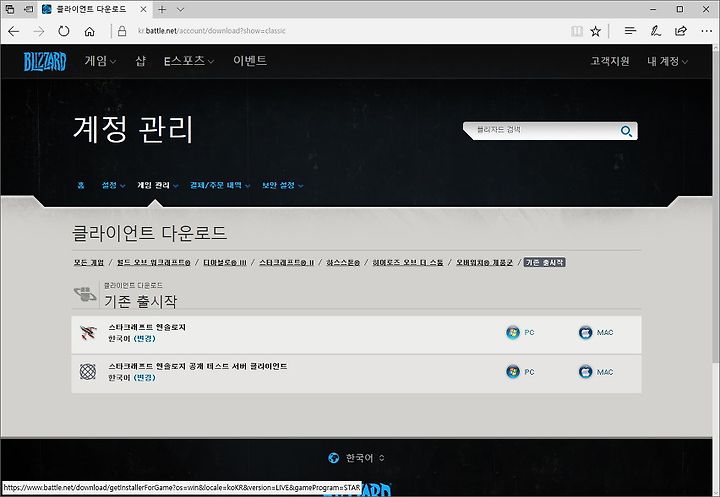
Task: Expand the E스포츠 dropdown
Action: [x=189, y=61]
